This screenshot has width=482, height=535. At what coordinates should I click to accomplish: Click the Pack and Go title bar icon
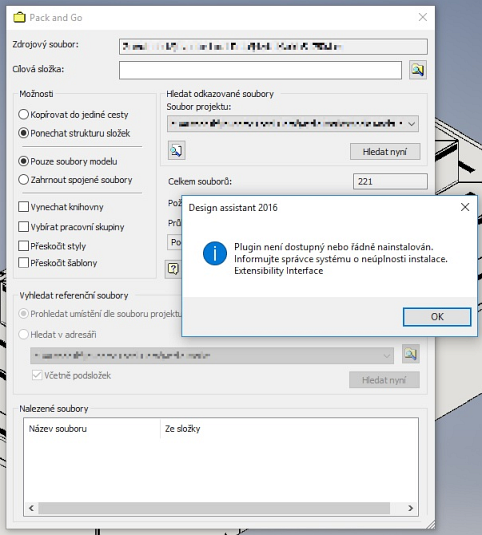(19, 17)
